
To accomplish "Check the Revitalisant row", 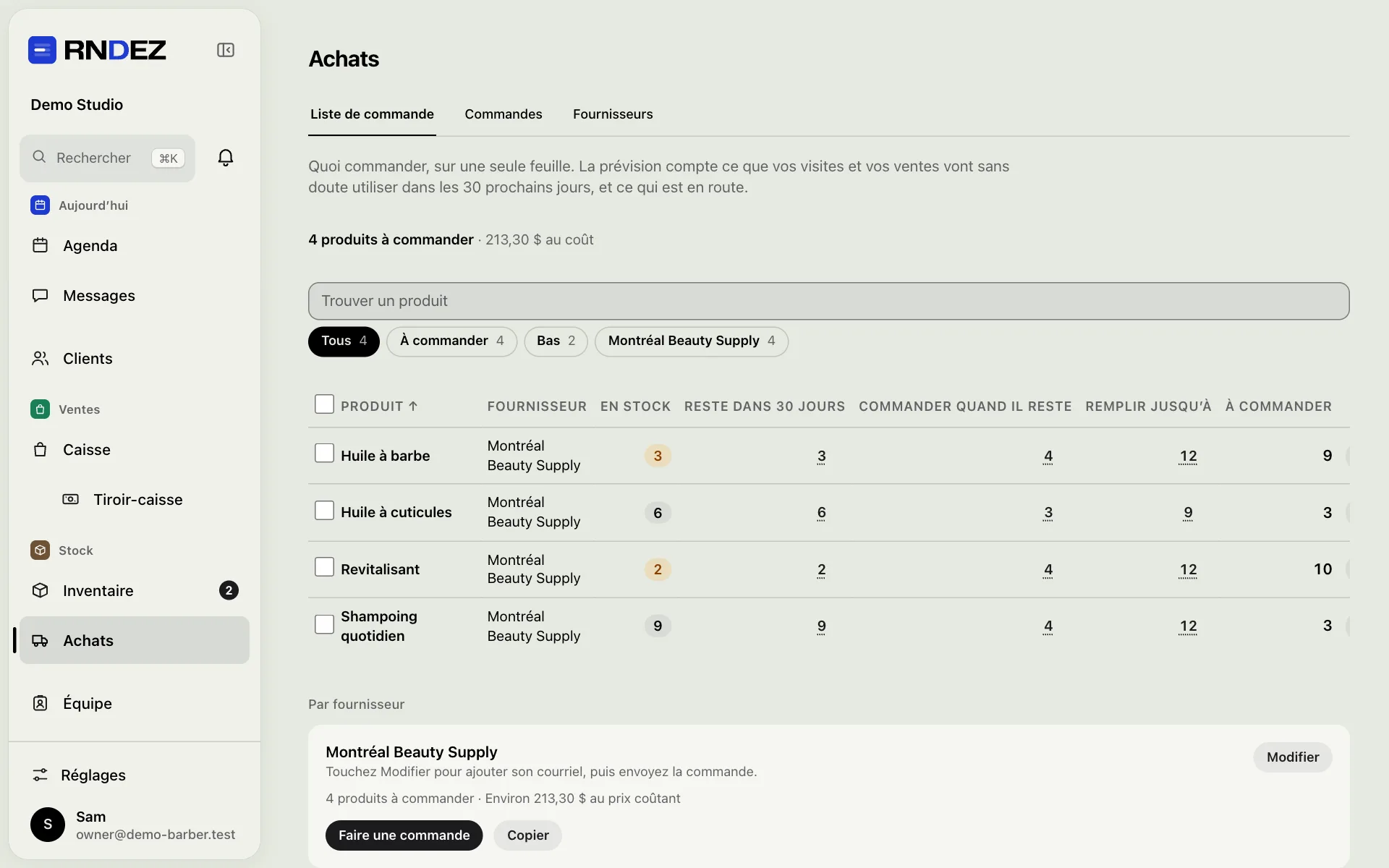I will tap(324, 567).
